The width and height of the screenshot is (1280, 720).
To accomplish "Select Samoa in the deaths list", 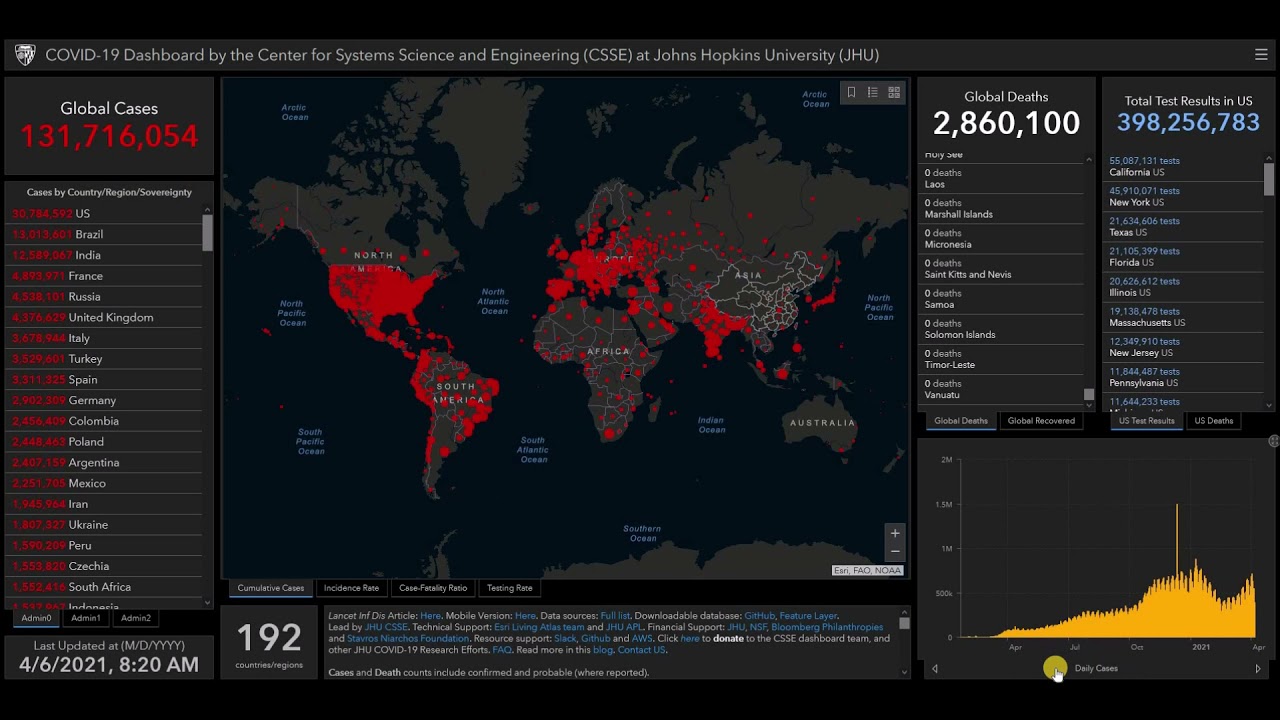I will click(x=1002, y=298).
